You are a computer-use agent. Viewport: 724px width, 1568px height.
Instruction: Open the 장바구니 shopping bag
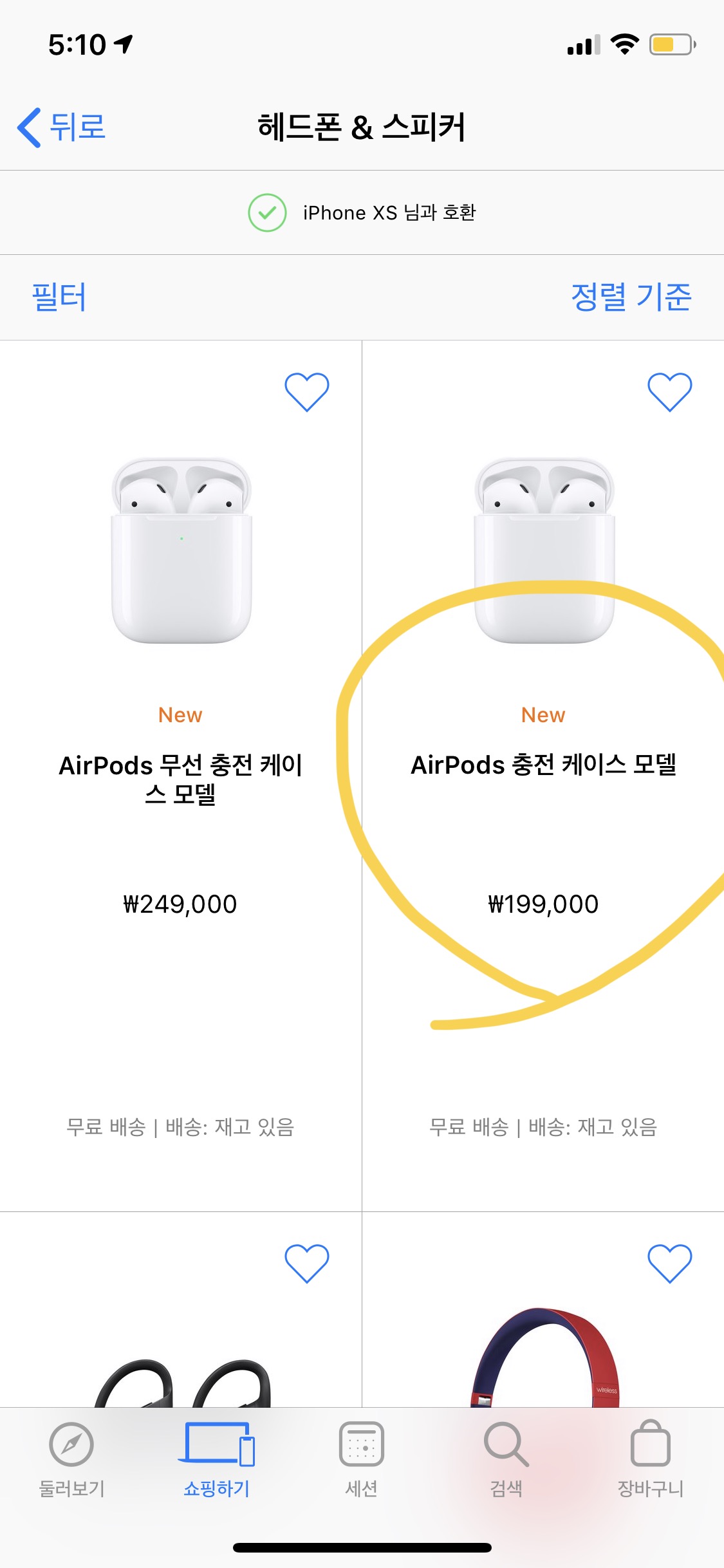coord(651,1444)
